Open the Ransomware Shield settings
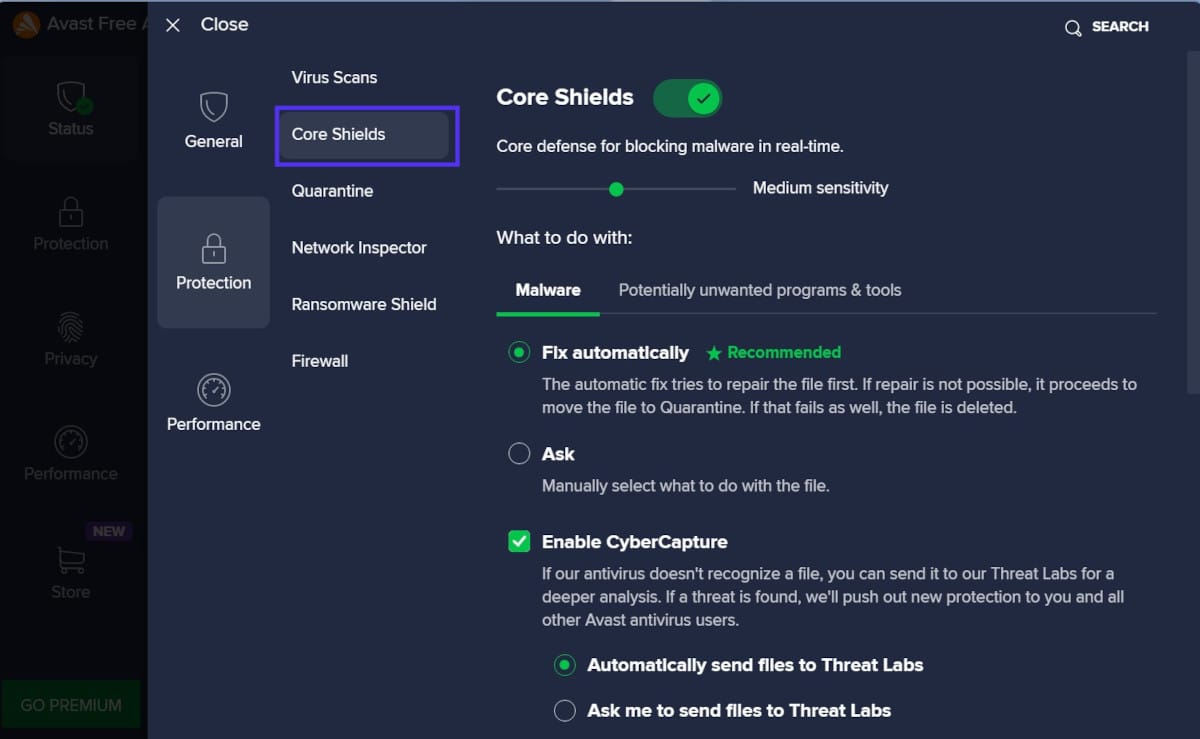Screen dimensions: 1200x739 pyautogui.click(x=363, y=304)
